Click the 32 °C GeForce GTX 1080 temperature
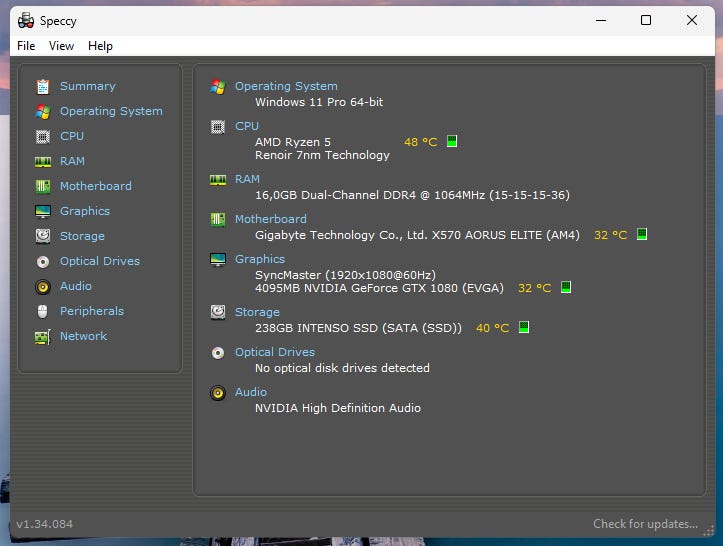Viewport: 723px width, 546px height. point(534,288)
